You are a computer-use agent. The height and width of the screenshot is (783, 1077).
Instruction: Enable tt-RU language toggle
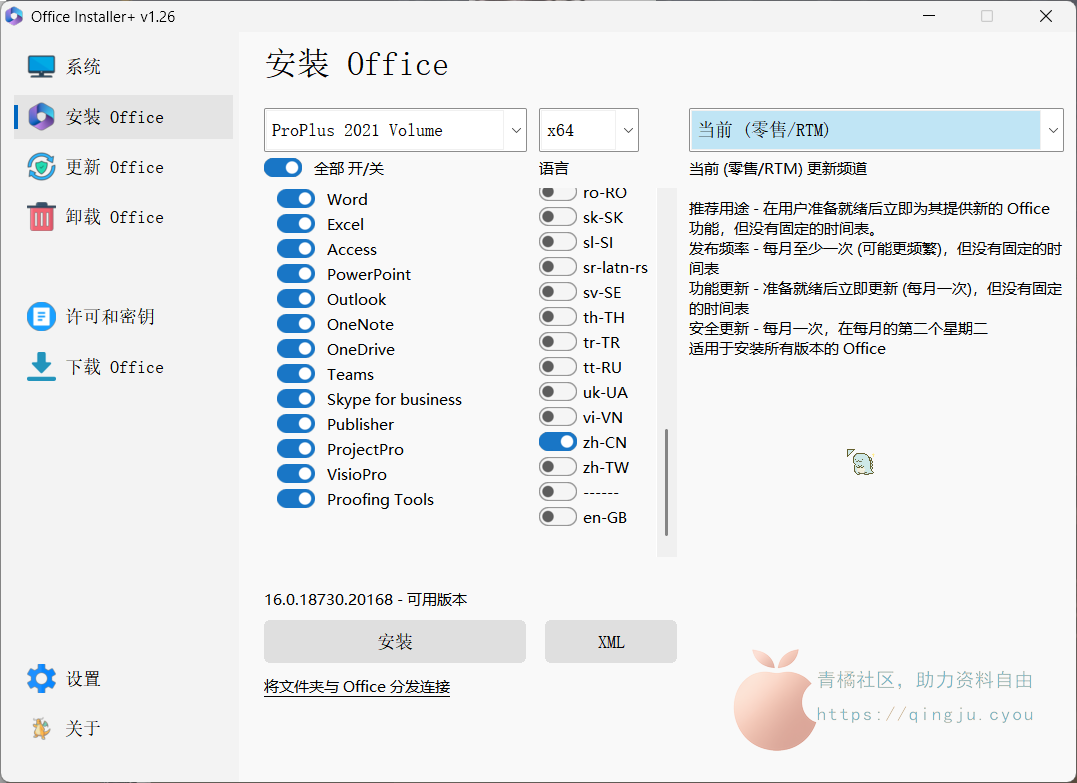coord(558,367)
